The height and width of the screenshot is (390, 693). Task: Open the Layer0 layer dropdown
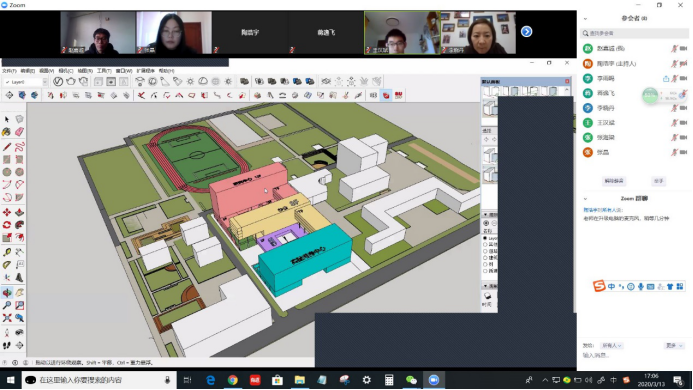(26, 82)
